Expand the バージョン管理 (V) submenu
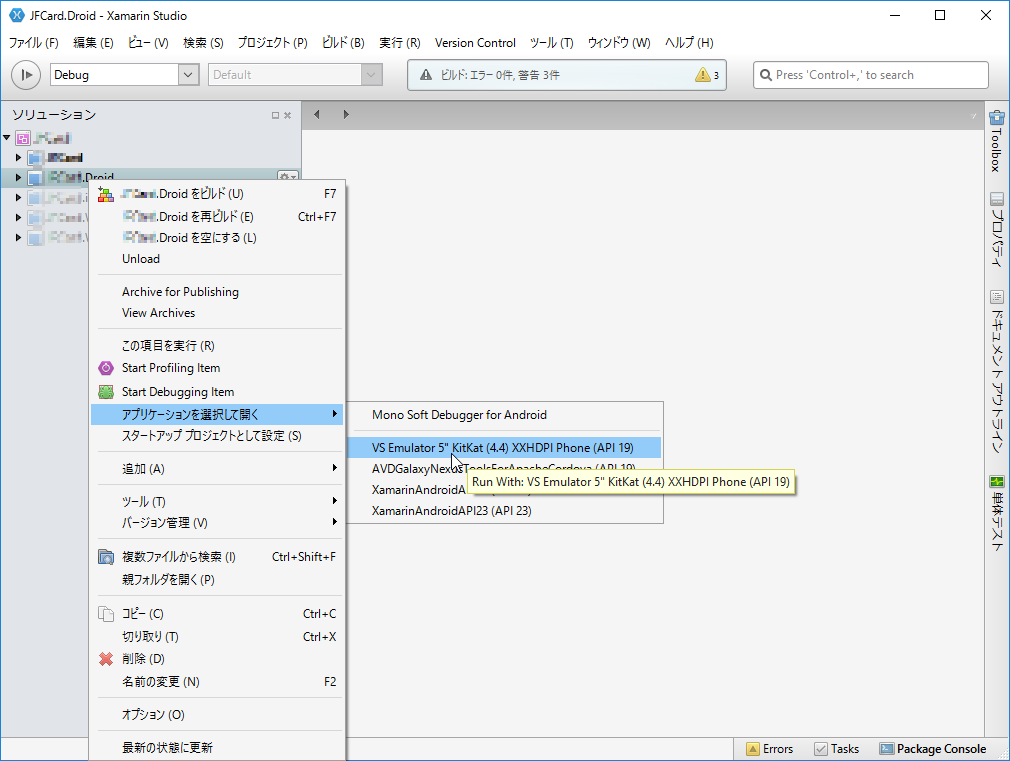Screen dimensions: 1010x761 217,523
